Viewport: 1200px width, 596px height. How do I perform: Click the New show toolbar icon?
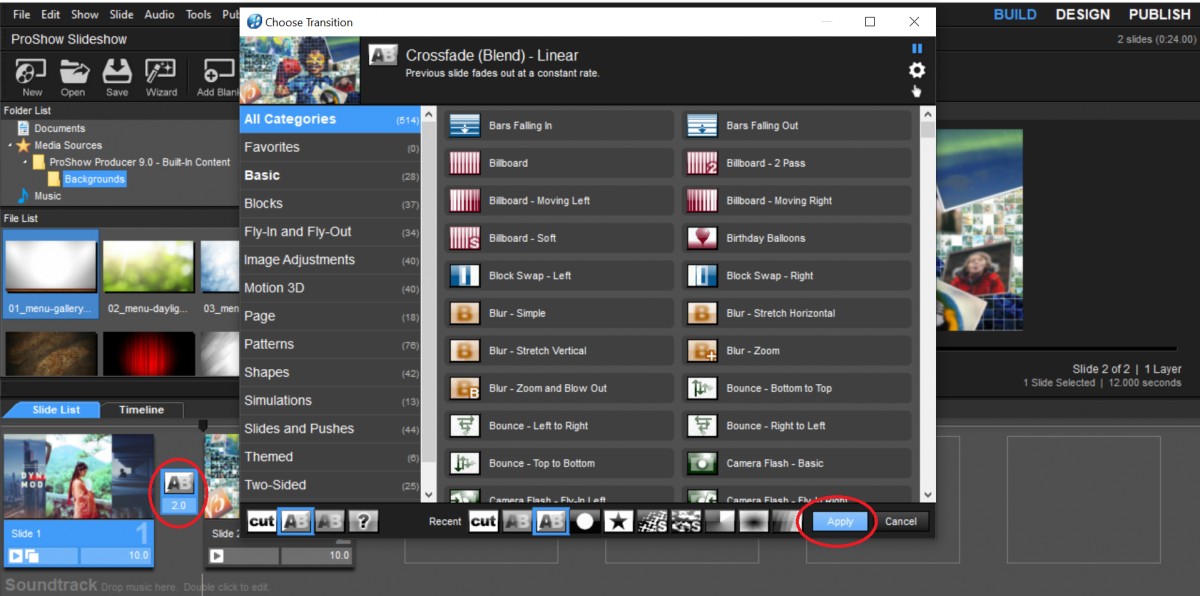click(32, 77)
